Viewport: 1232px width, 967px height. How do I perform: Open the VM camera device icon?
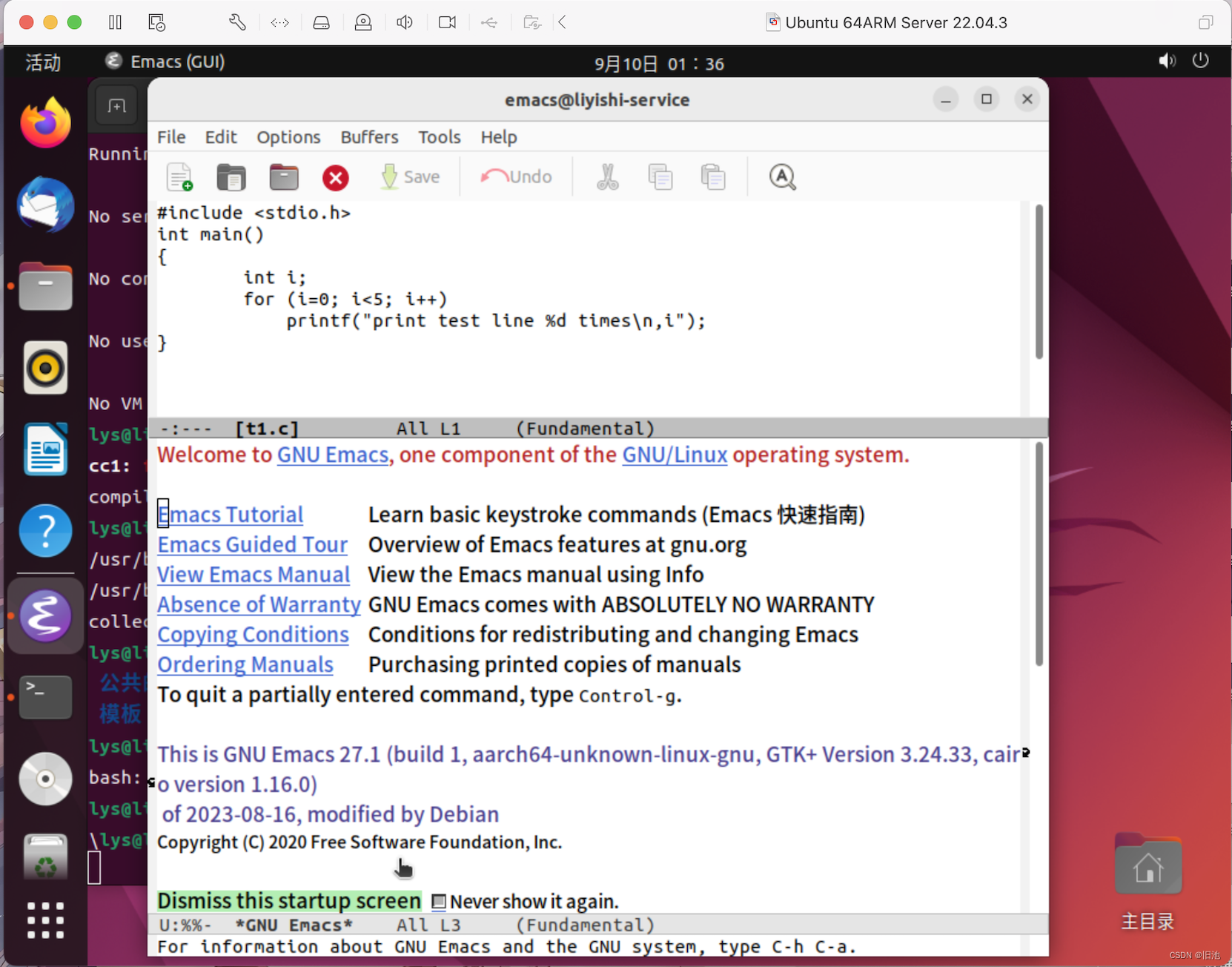tap(447, 22)
